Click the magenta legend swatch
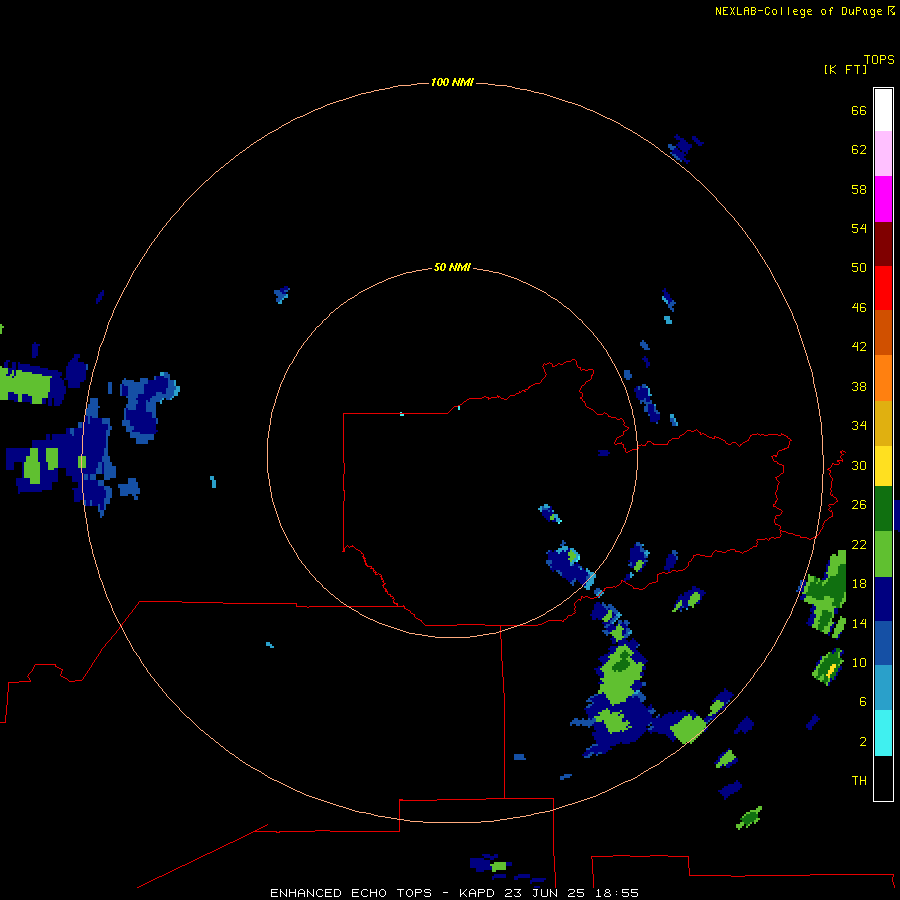The height and width of the screenshot is (900, 900). [x=883, y=199]
